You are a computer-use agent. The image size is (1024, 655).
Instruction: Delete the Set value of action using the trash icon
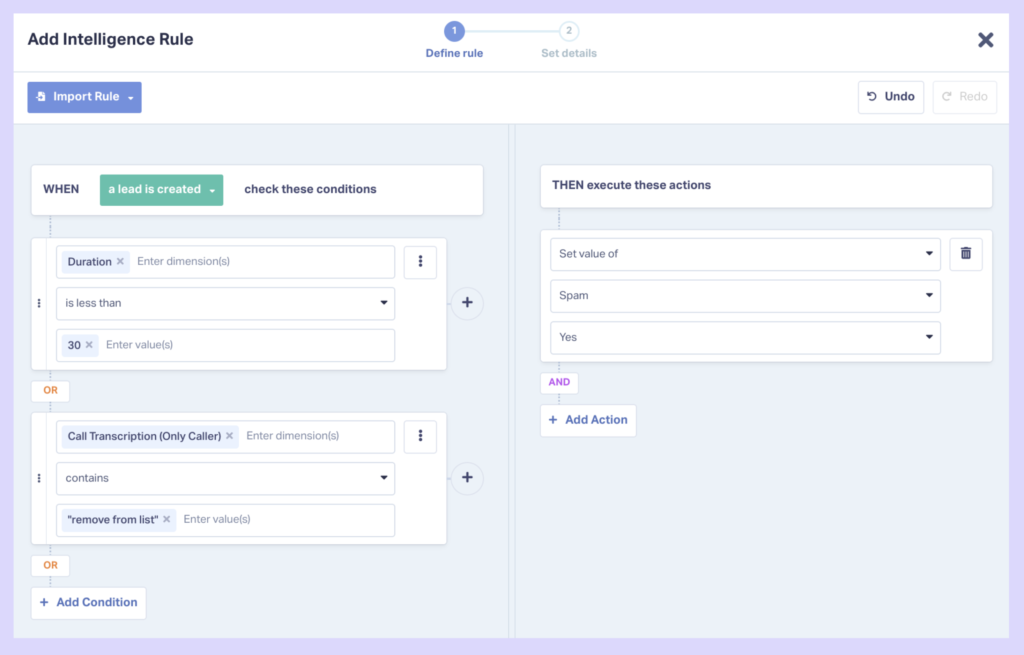(965, 254)
